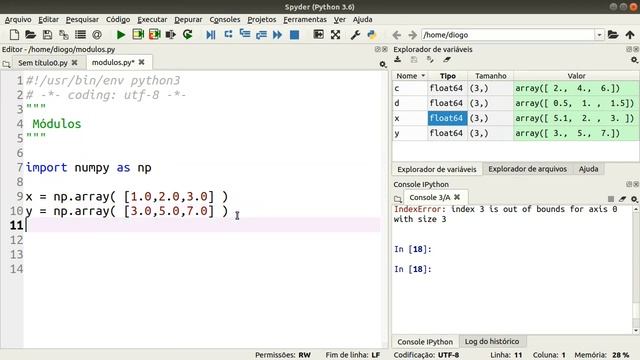Continue debugger execution to next breakpoint
The width and height of the screenshot is (640, 360).
[278, 35]
